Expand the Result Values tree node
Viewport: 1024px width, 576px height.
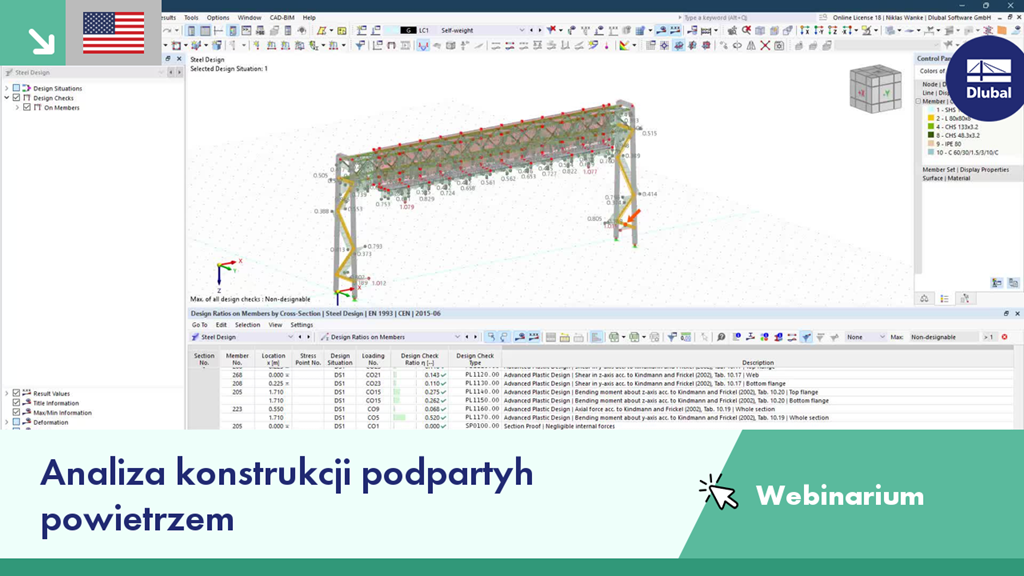coord(7,393)
